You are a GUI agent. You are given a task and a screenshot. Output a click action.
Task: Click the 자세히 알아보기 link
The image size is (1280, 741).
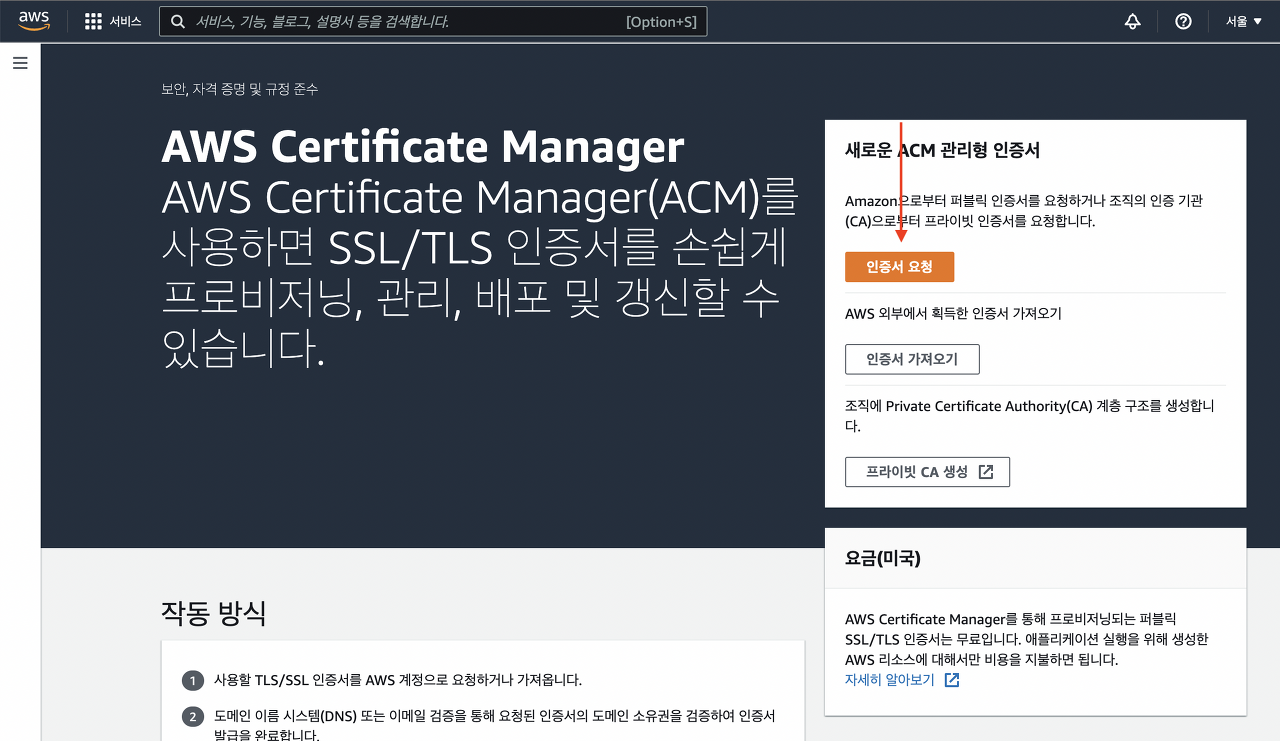[x=889, y=680]
